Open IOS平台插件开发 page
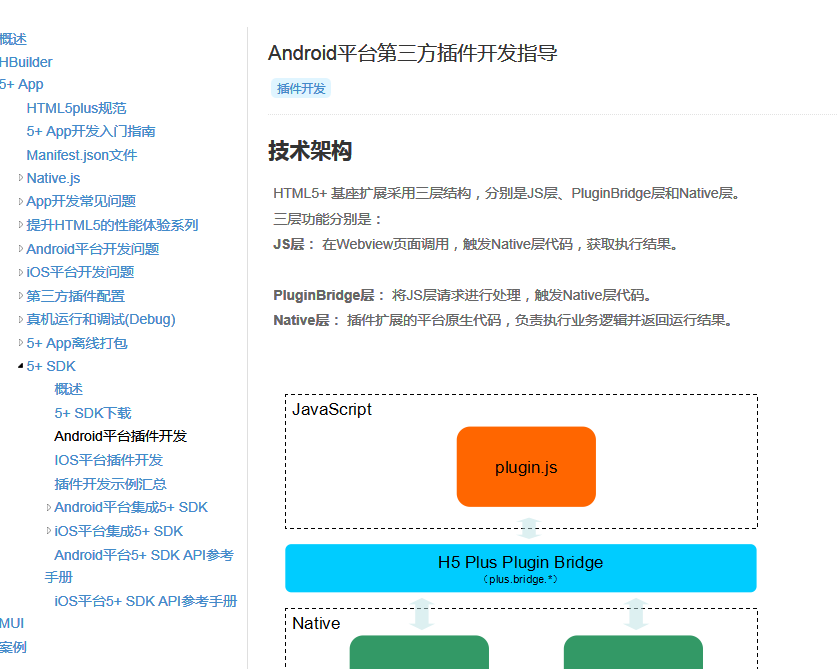The height and width of the screenshot is (669, 837). (x=108, y=460)
